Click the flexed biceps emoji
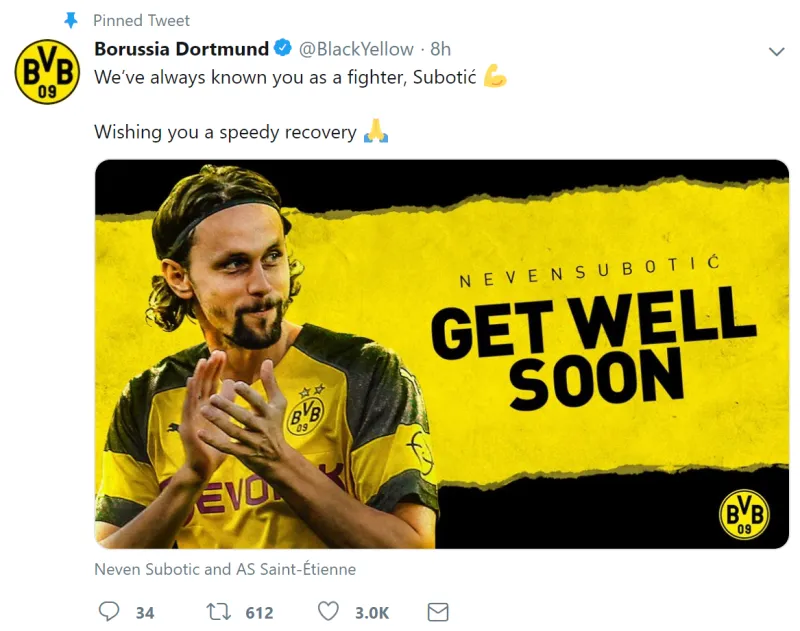The image size is (800, 631). coord(494,75)
